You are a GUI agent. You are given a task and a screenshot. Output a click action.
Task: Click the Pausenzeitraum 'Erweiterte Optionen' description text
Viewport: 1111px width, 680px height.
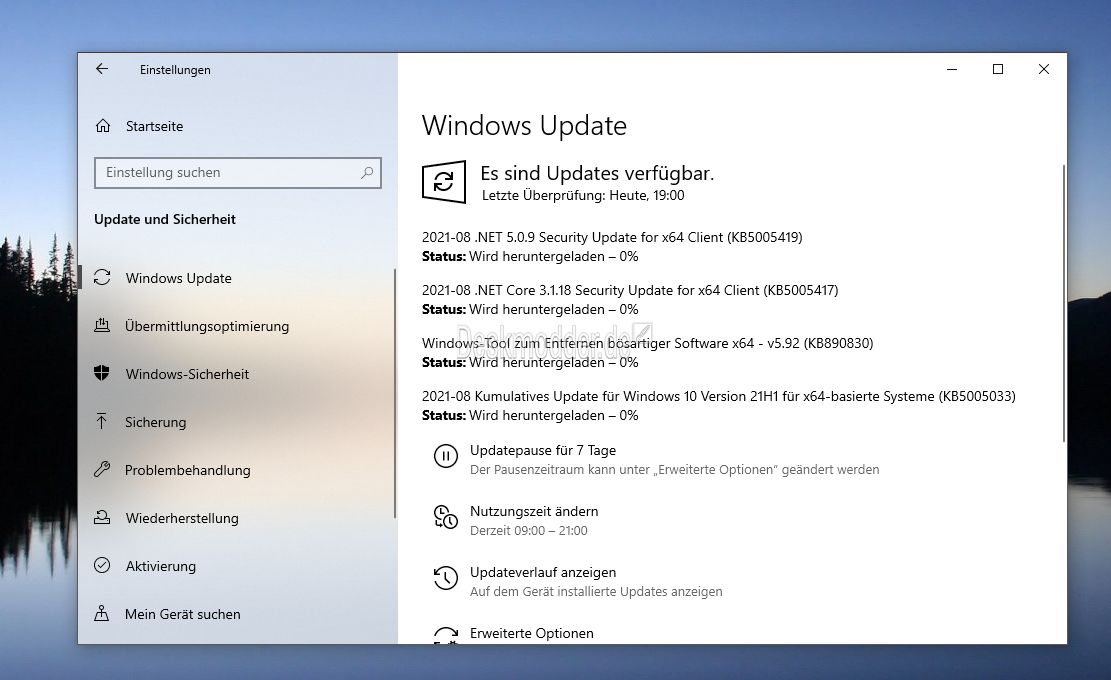[x=675, y=470]
